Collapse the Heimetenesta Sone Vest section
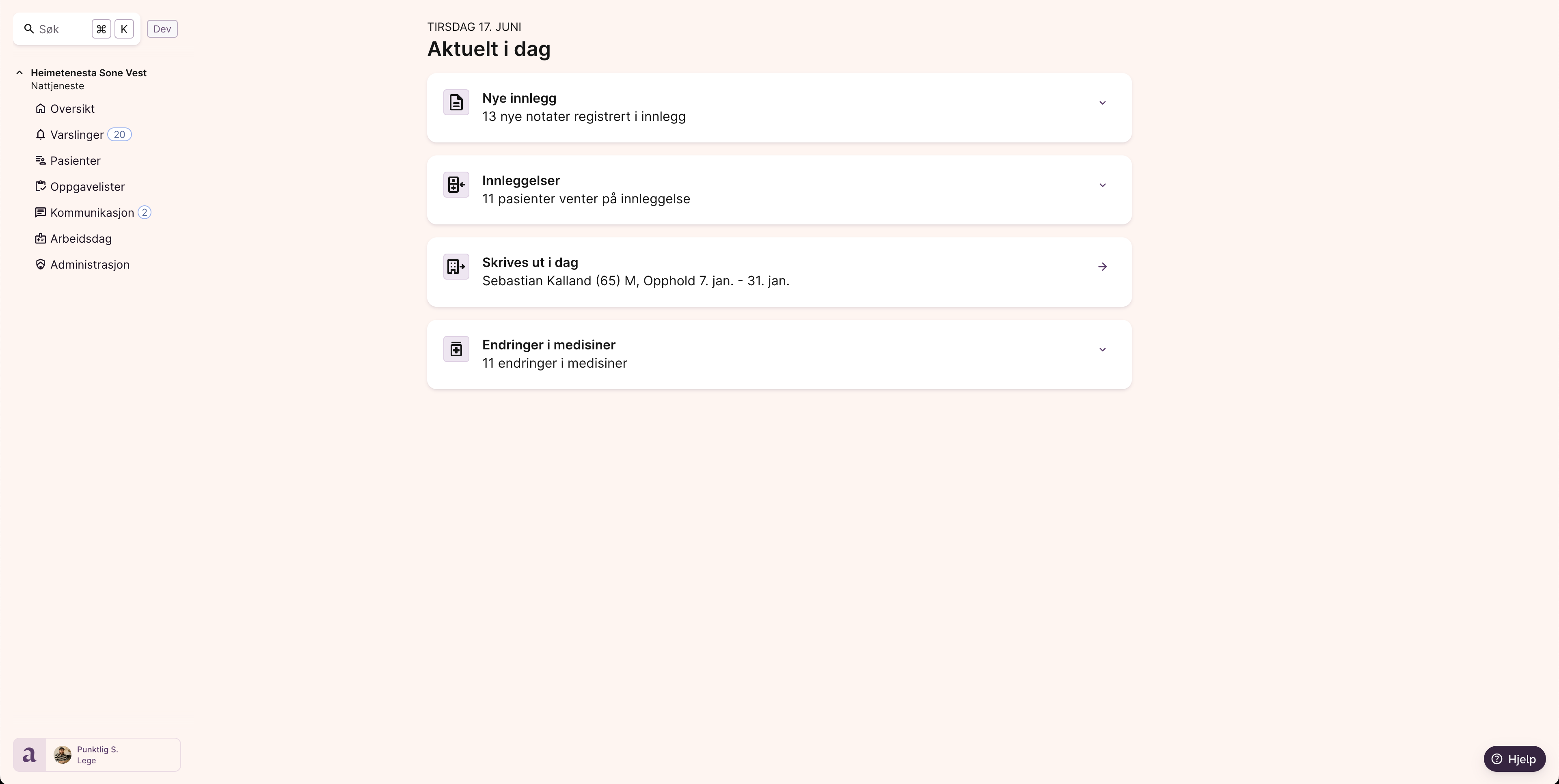Image resolution: width=1559 pixels, height=784 pixels. tap(19, 73)
